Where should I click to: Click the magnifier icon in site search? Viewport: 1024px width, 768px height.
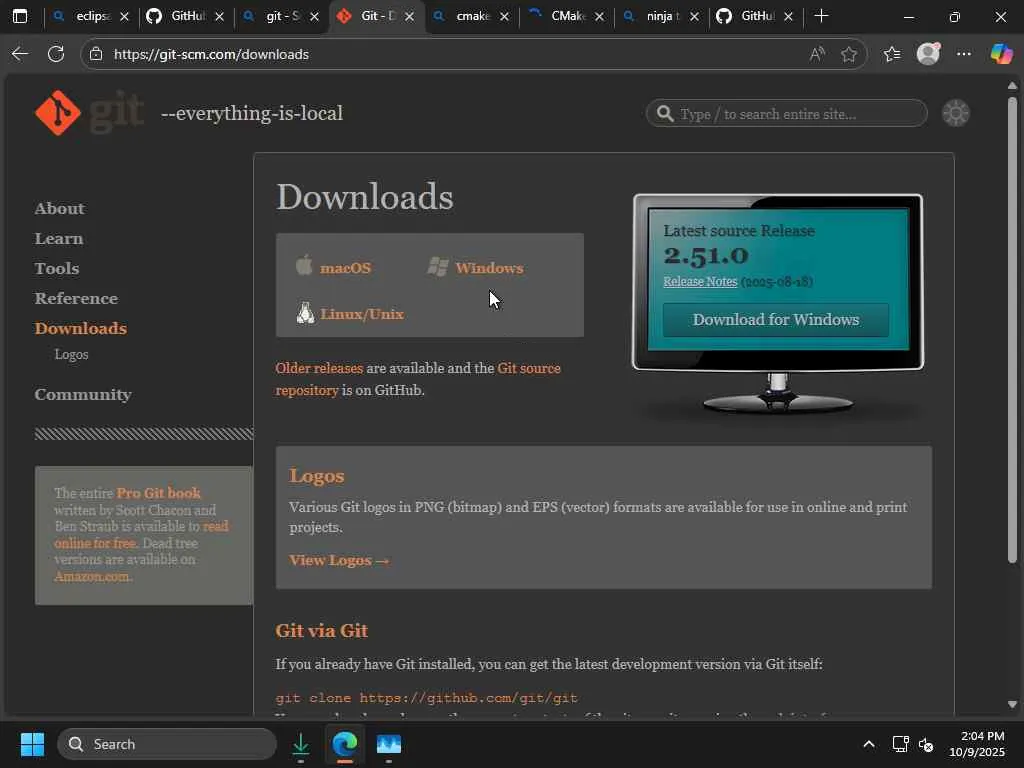tap(665, 114)
